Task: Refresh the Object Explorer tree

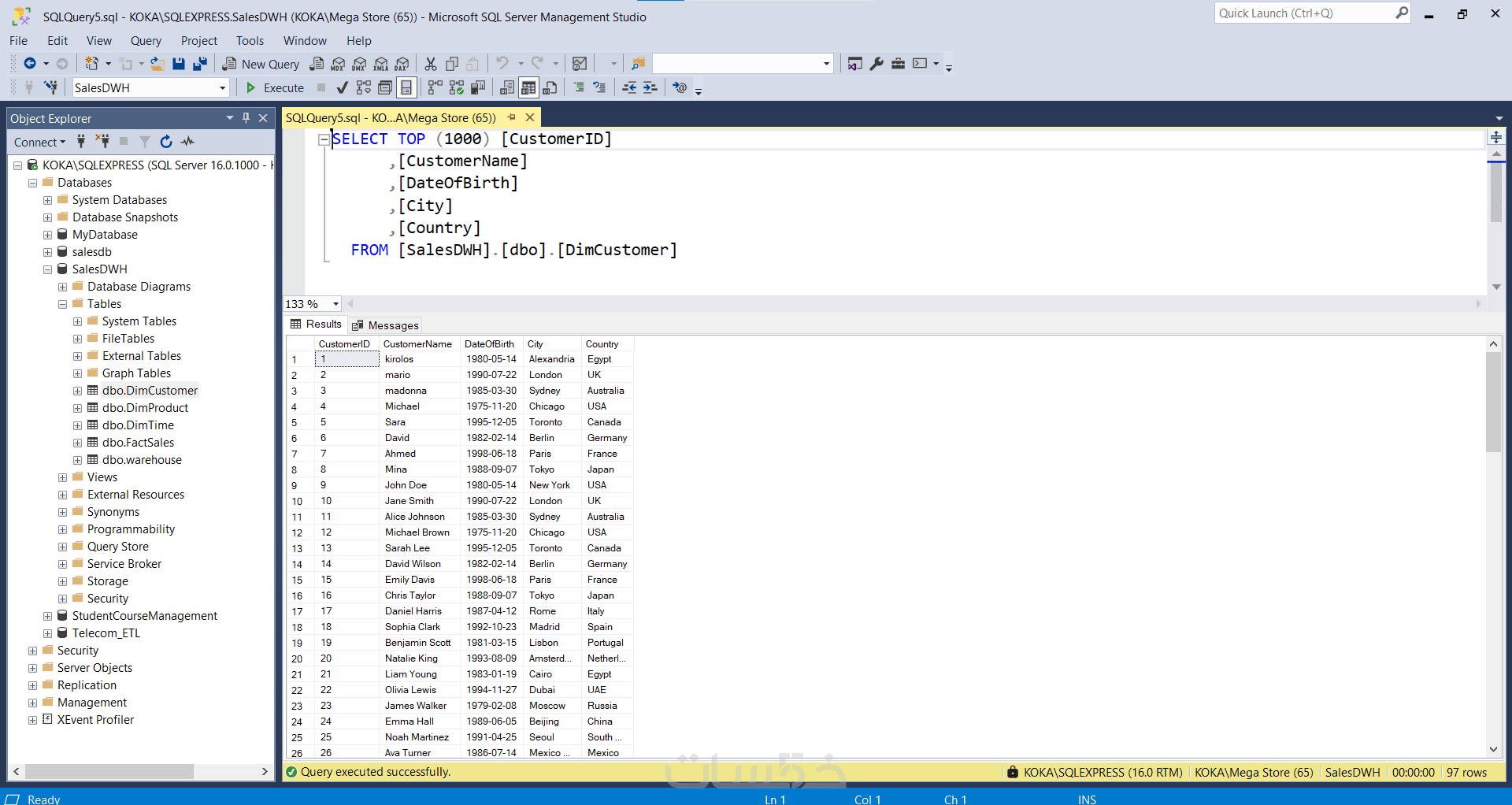Action: 166,142
